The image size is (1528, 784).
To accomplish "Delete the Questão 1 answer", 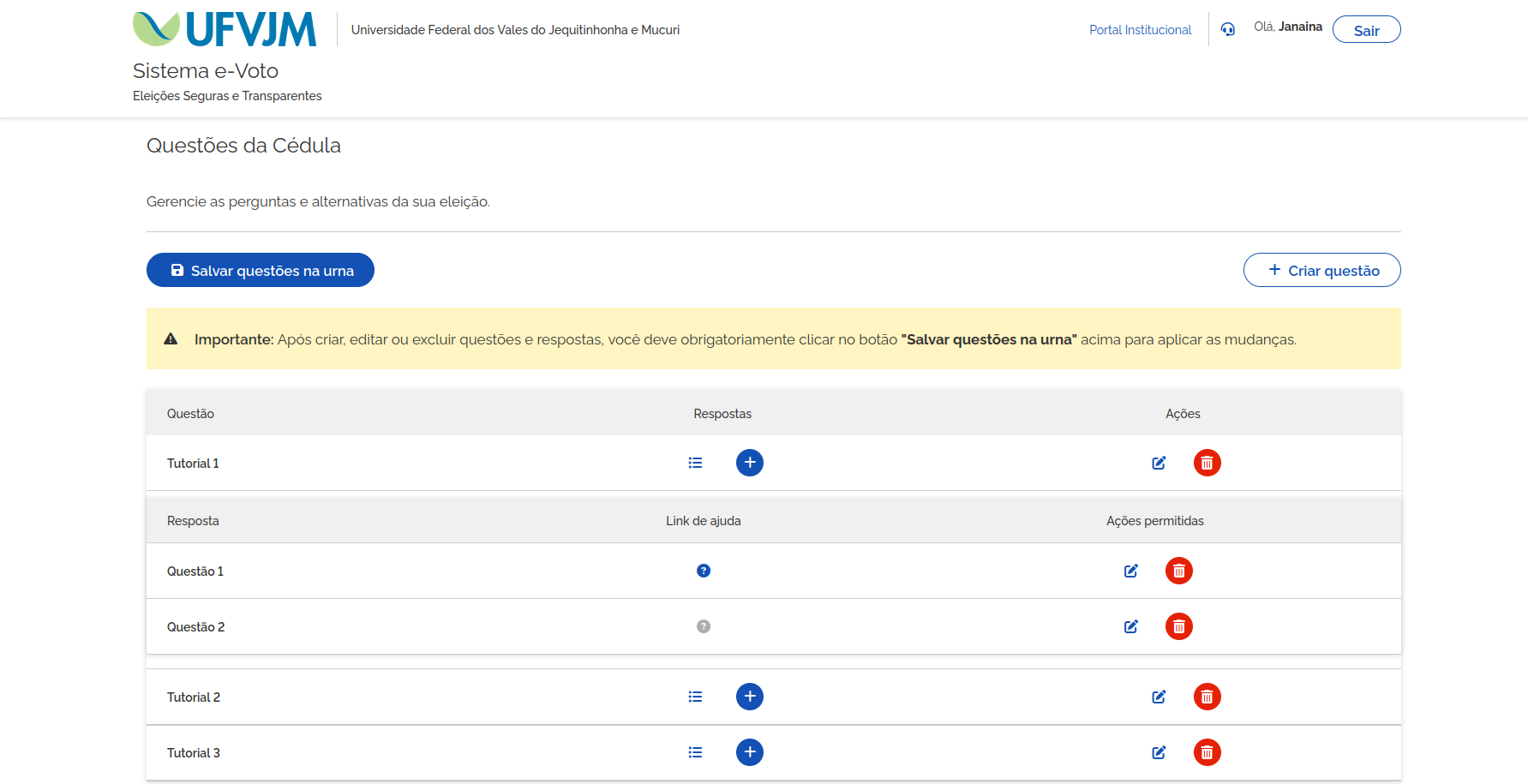I will coord(1179,571).
